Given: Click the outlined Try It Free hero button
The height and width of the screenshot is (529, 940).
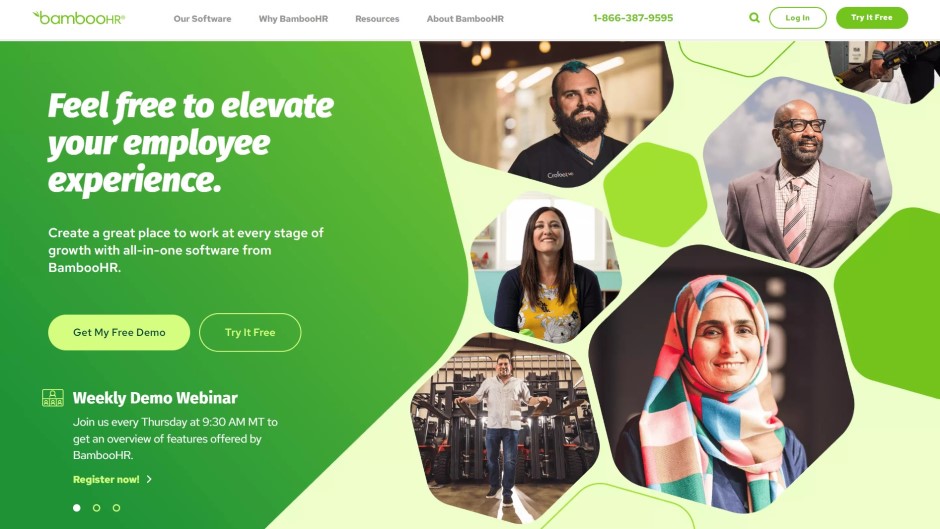Looking at the screenshot, I should point(250,332).
